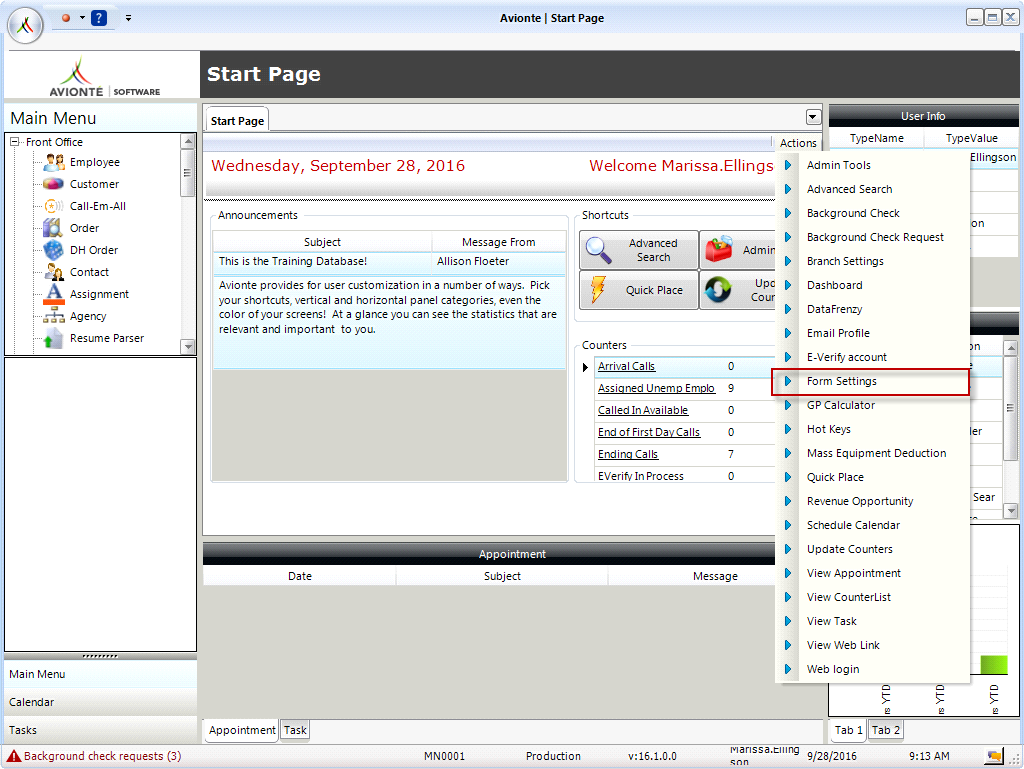This screenshot has height=769, width=1024.
Task: Switch to the Appointment bottom tab
Action: click(242, 730)
